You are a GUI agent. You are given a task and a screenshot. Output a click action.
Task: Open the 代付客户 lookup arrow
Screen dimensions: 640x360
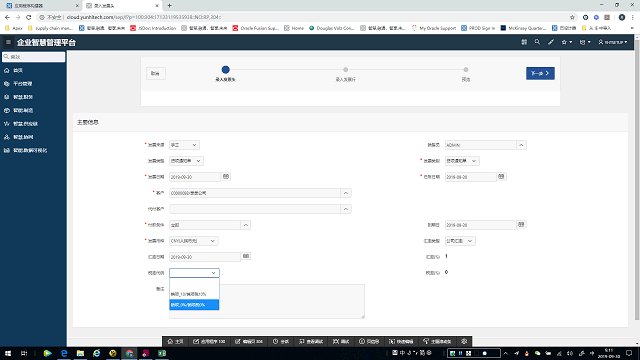(x=346, y=209)
